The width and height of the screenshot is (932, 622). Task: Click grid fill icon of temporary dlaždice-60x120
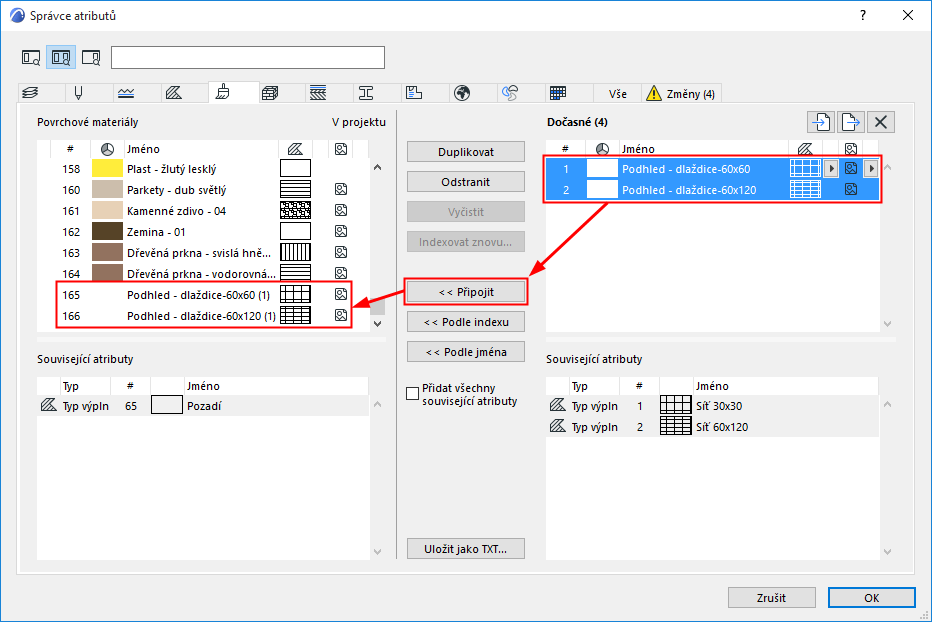pyautogui.click(x=805, y=190)
